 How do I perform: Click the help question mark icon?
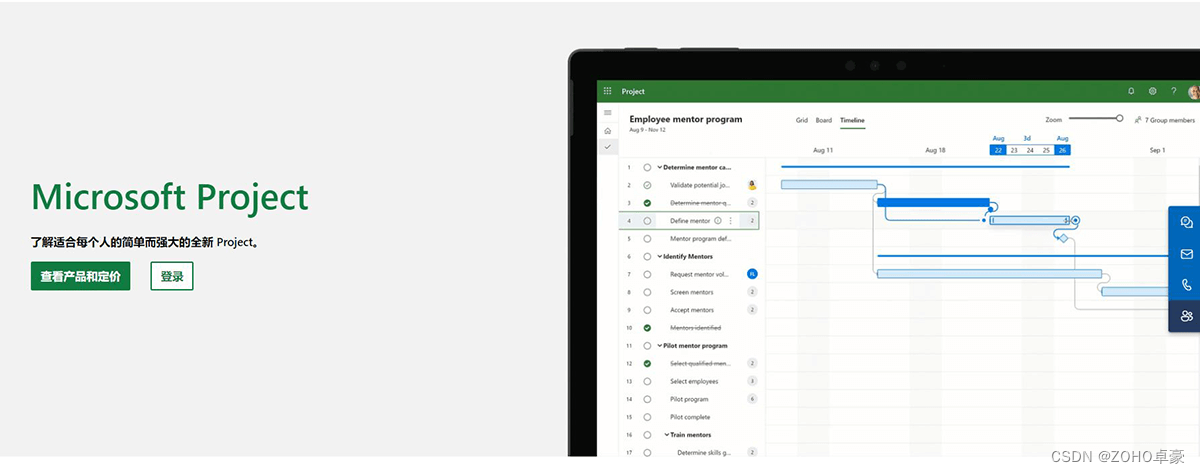coord(1174,91)
